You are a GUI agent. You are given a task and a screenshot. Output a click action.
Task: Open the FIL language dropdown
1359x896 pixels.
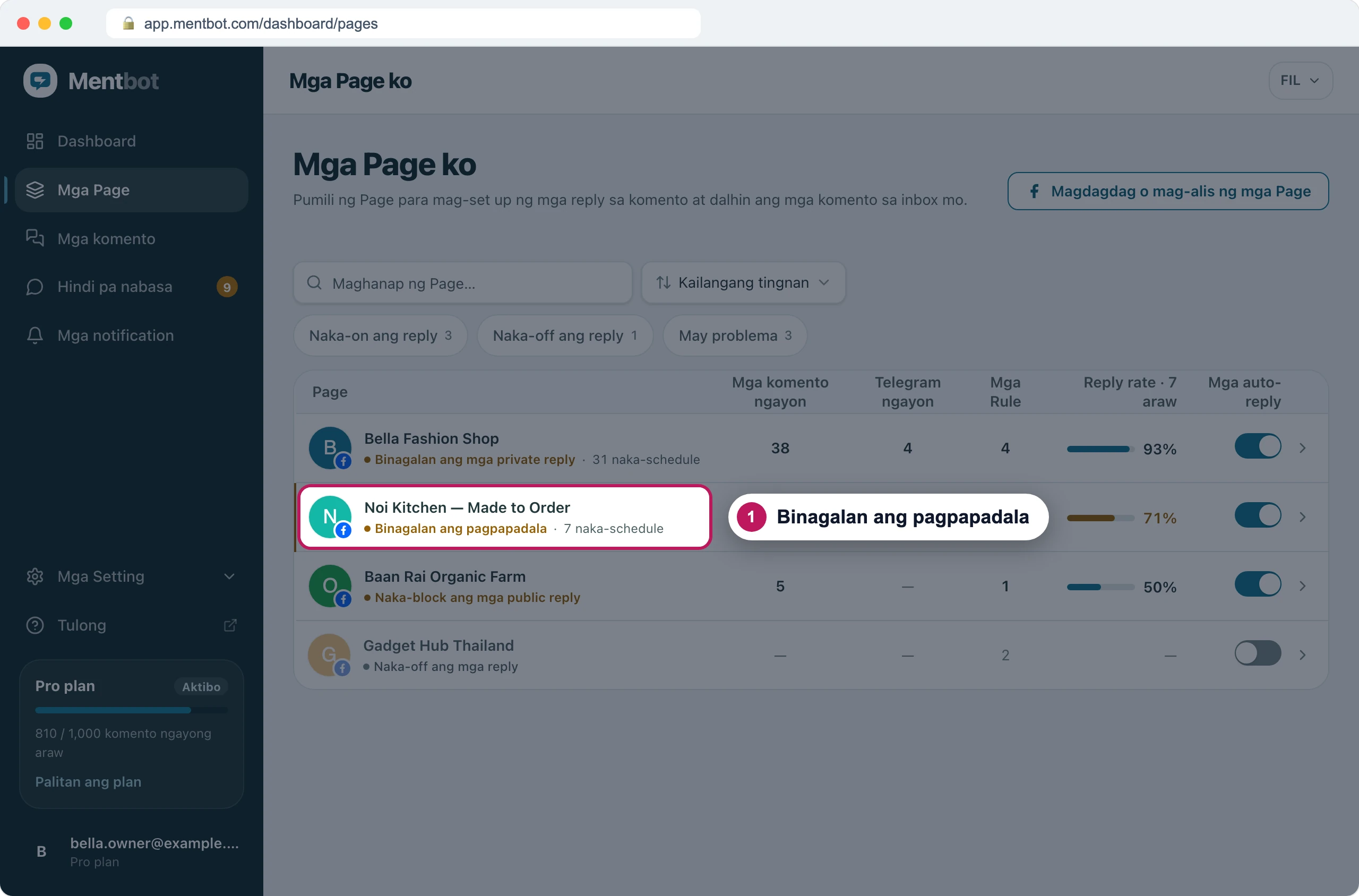pyautogui.click(x=1300, y=81)
